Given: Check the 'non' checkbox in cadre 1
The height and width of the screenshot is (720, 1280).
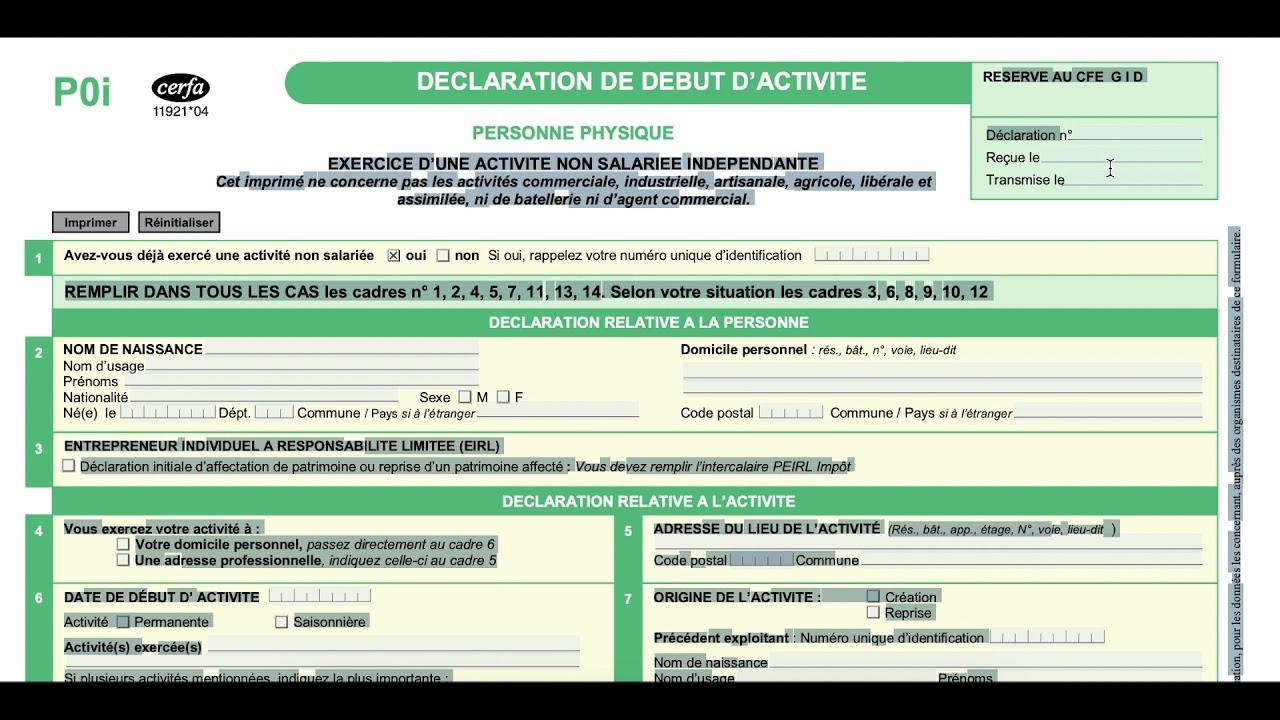Looking at the screenshot, I should (443, 256).
